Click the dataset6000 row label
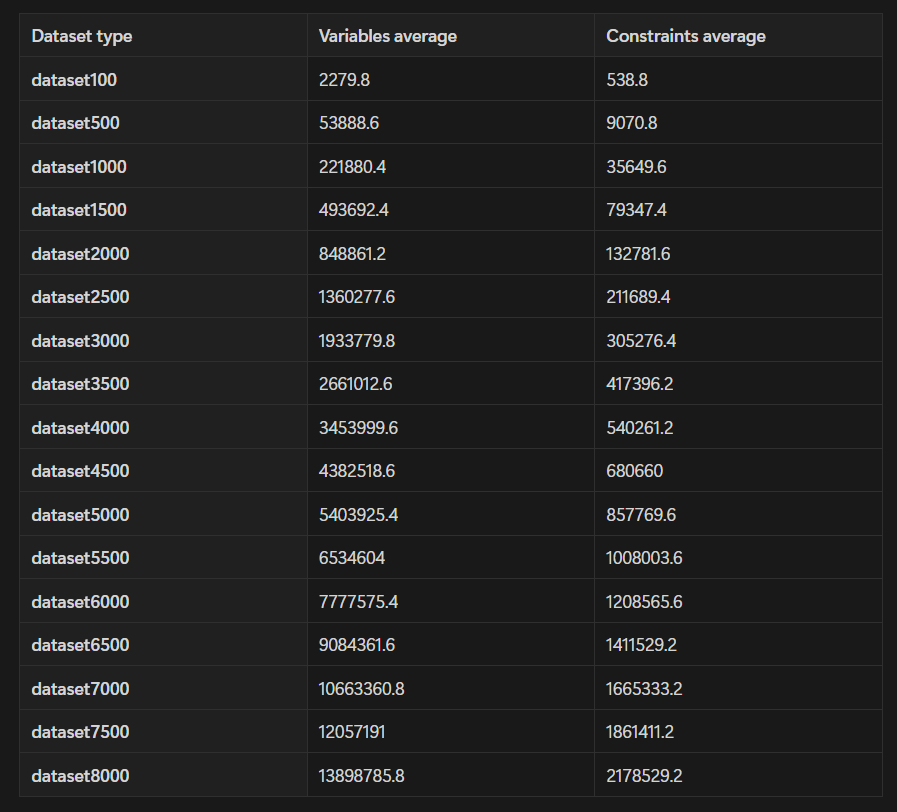The height and width of the screenshot is (812, 897). coord(80,601)
